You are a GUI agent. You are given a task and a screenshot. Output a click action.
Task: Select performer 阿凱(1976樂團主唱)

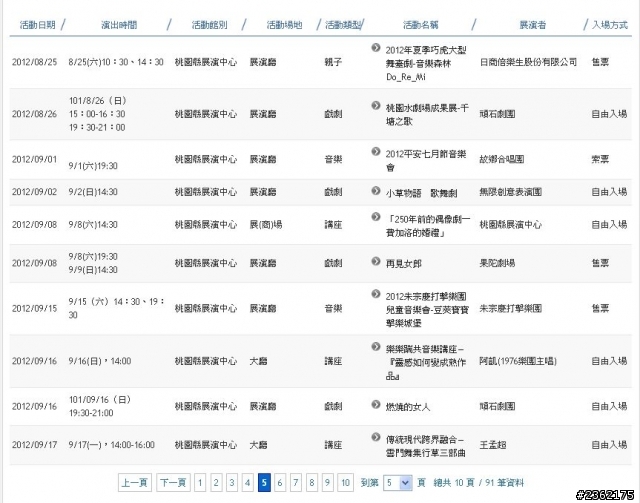(518, 361)
